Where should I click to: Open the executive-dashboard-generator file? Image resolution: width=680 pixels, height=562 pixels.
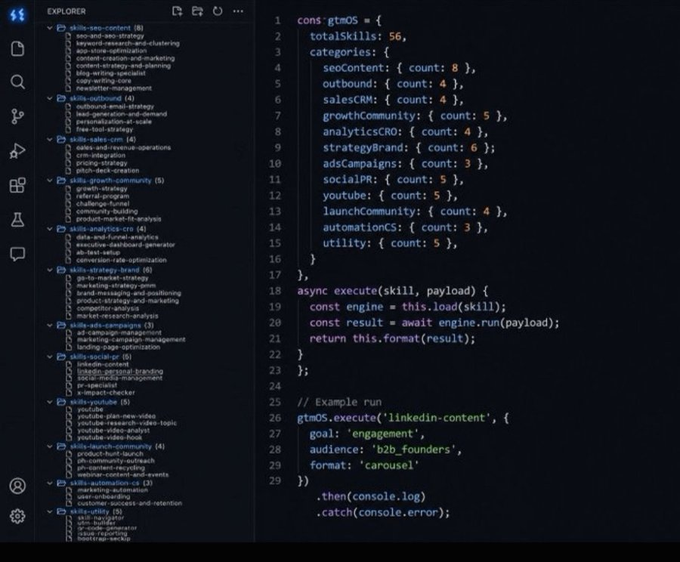pyautogui.click(x=125, y=245)
